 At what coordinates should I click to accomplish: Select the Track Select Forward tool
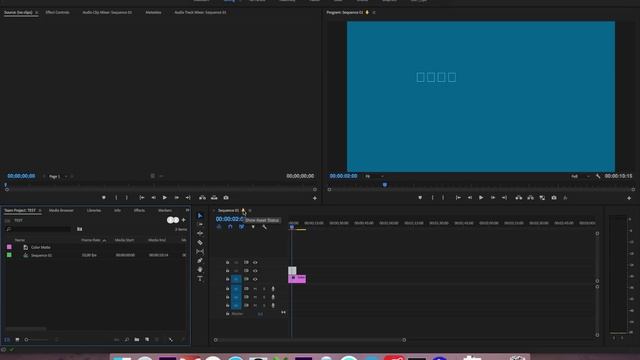point(200,224)
